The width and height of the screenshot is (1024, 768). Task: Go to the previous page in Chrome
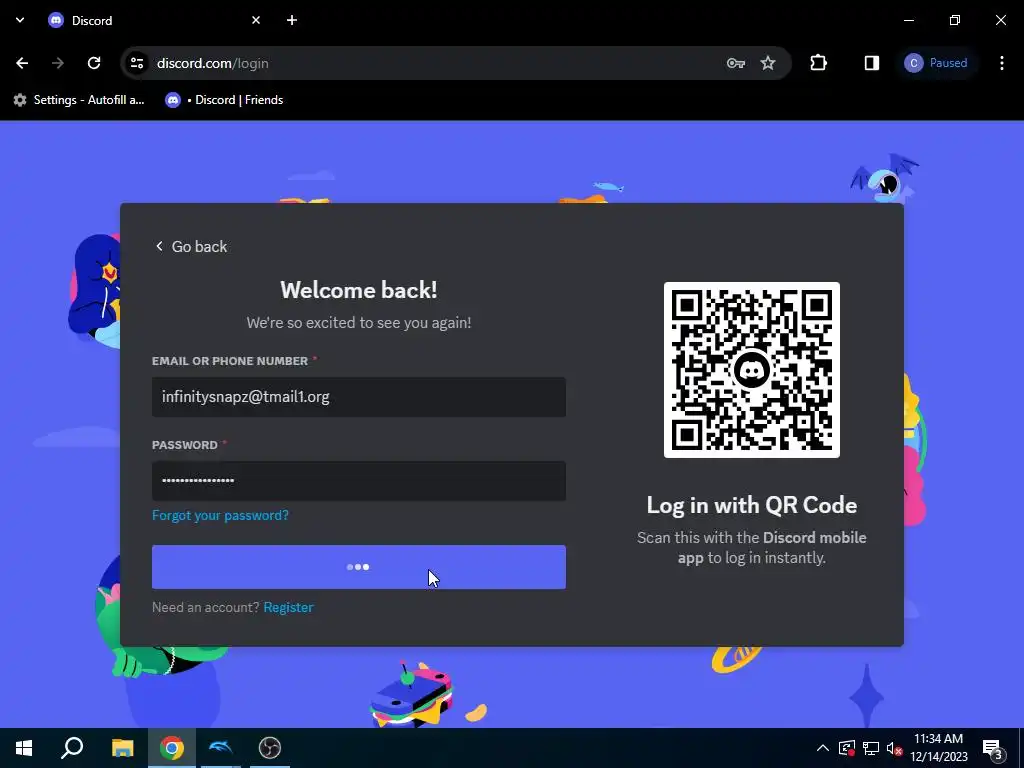click(x=22, y=63)
